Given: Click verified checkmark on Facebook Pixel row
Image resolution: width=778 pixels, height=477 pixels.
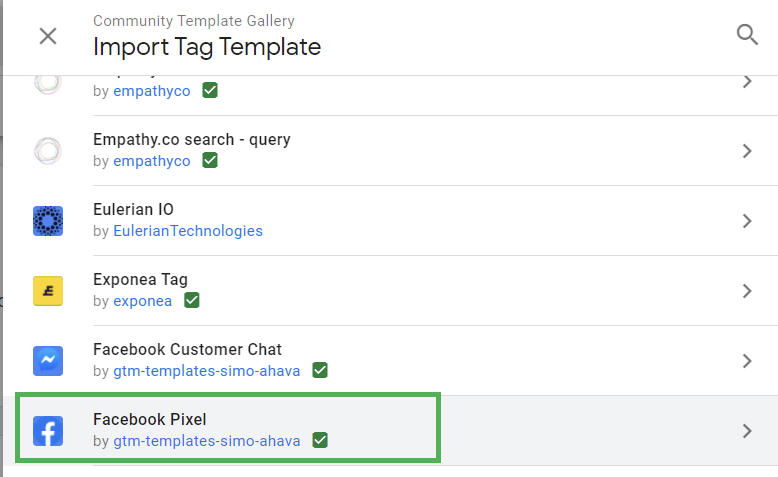Looking at the screenshot, I should click(320, 440).
